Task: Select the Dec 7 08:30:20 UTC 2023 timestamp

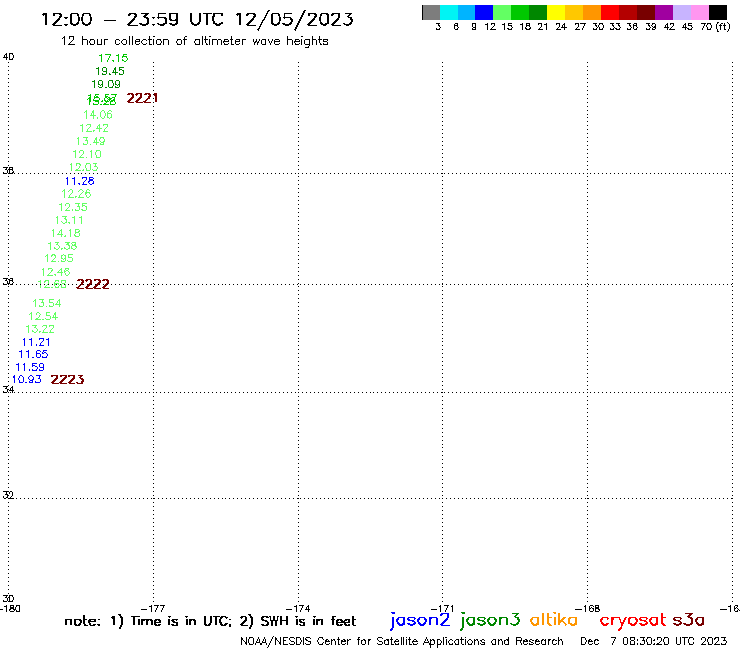Action: point(654,641)
